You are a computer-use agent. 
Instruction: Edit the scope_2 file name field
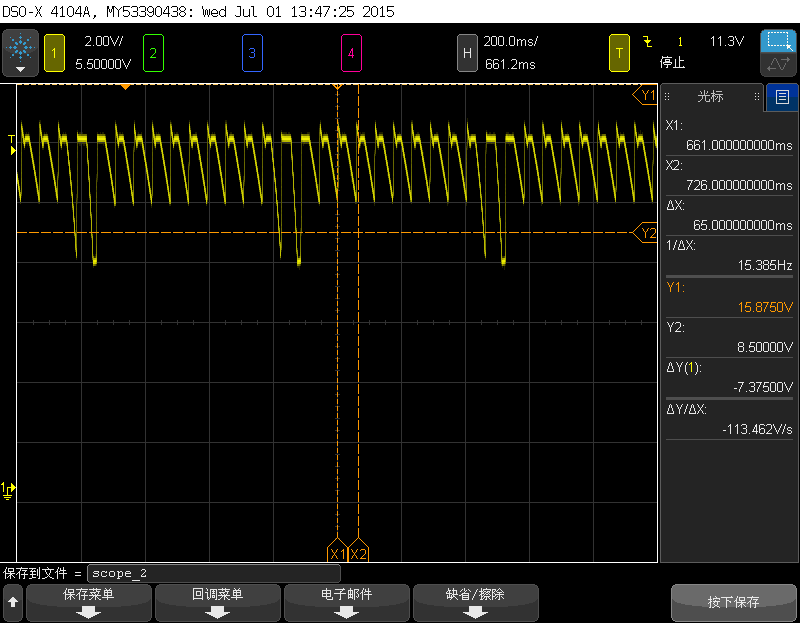pyautogui.click(x=214, y=574)
